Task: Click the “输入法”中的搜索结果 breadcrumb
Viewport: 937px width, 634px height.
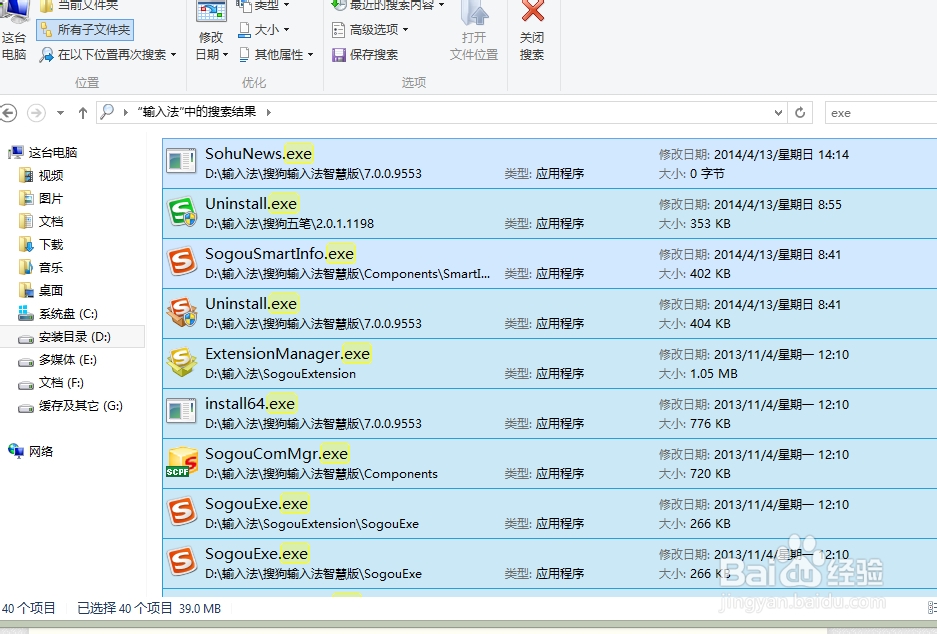Action: point(197,112)
